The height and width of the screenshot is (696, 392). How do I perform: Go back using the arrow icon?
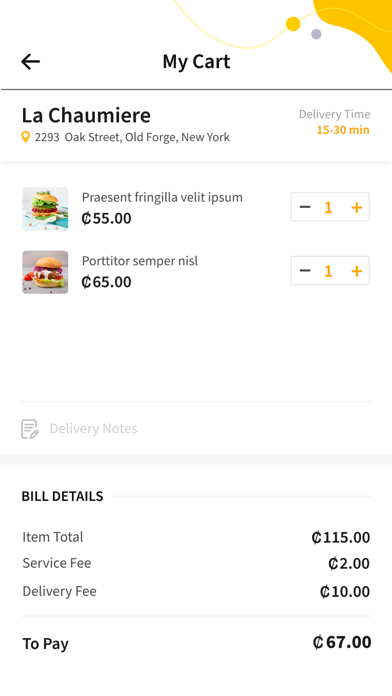click(x=31, y=62)
